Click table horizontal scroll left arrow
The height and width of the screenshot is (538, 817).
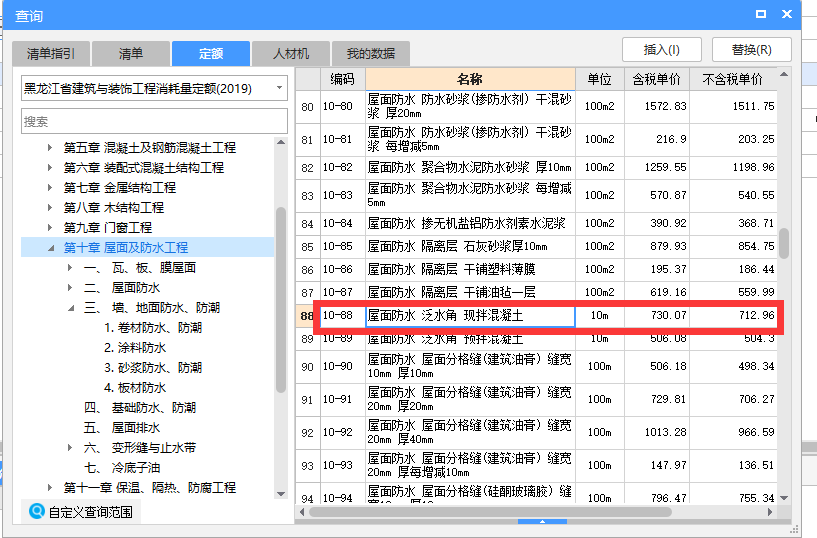(x=302, y=512)
